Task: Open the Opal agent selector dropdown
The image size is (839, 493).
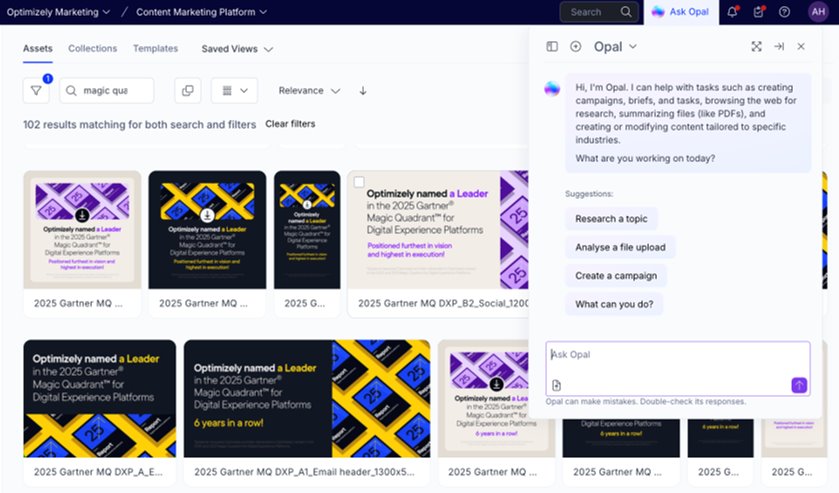Action: tap(615, 47)
